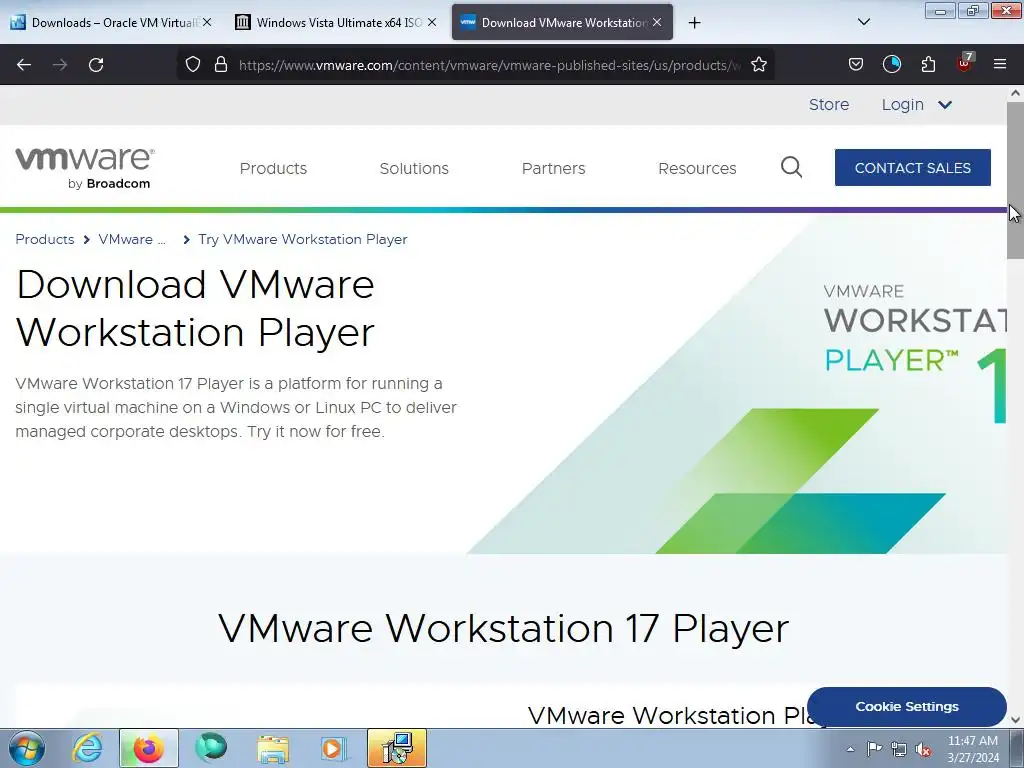Launch Windows Media Player from taskbar
Screen dimensions: 1024x768
[x=334, y=748]
